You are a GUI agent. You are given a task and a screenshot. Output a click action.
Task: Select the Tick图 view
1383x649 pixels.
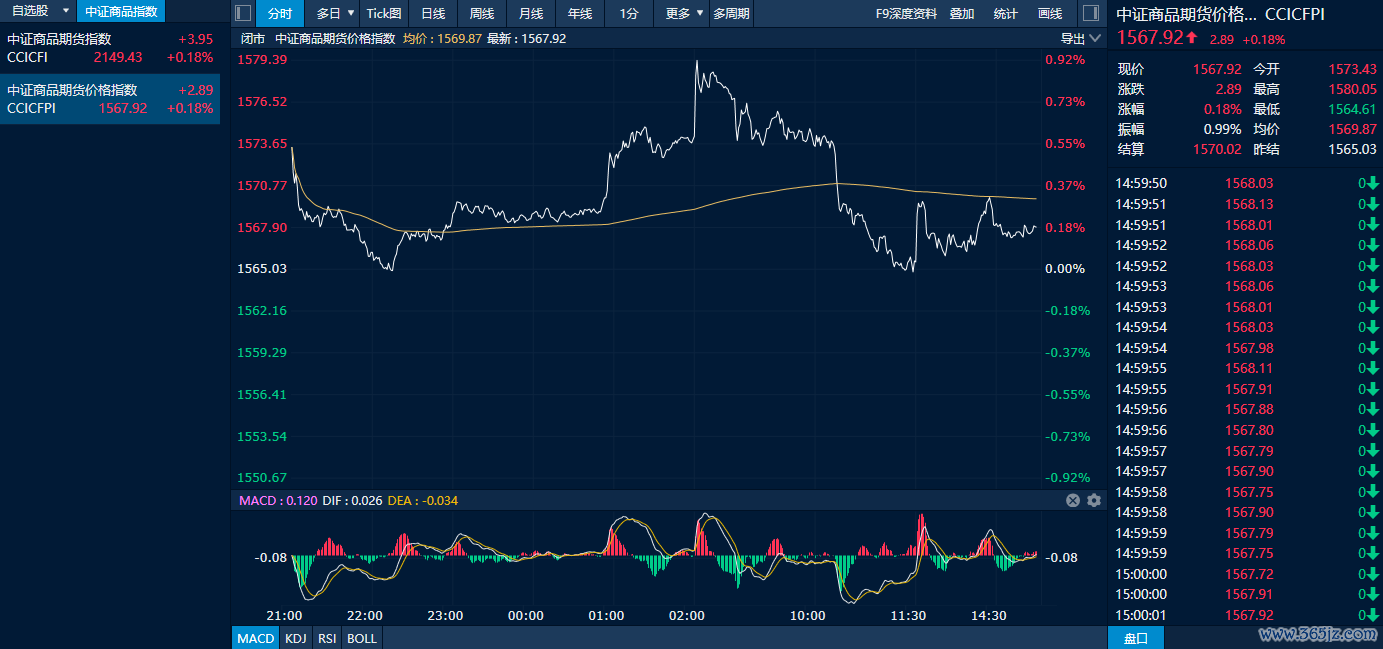[x=384, y=13]
